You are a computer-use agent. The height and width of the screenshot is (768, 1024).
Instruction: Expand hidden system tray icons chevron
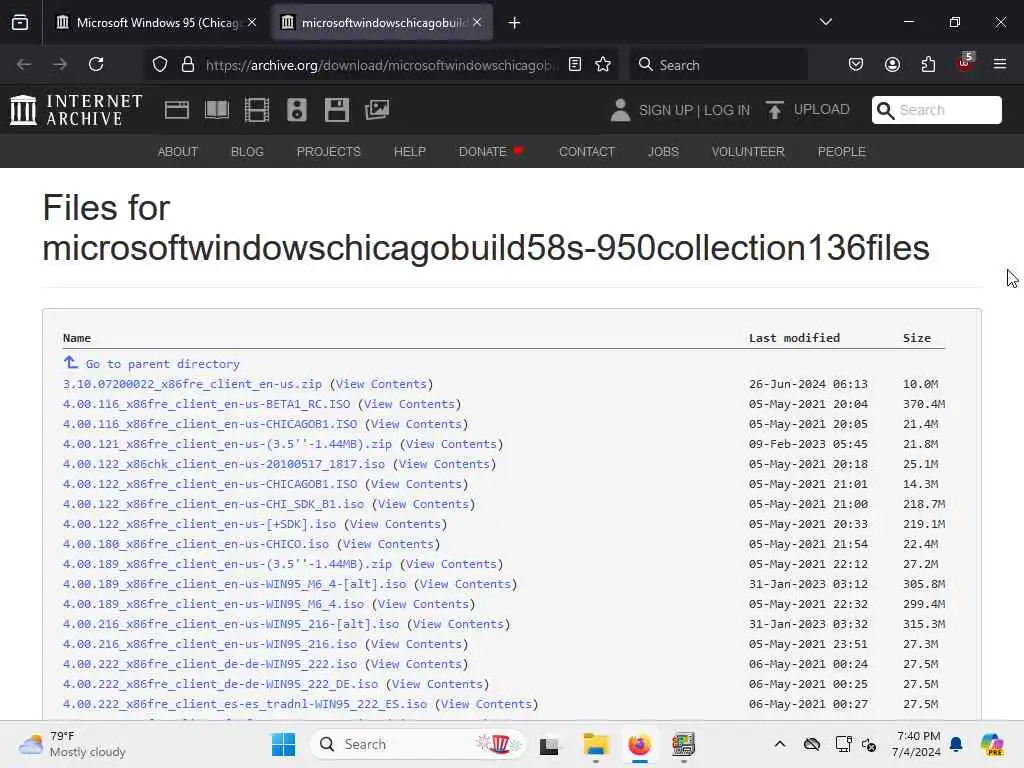click(x=780, y=744)
